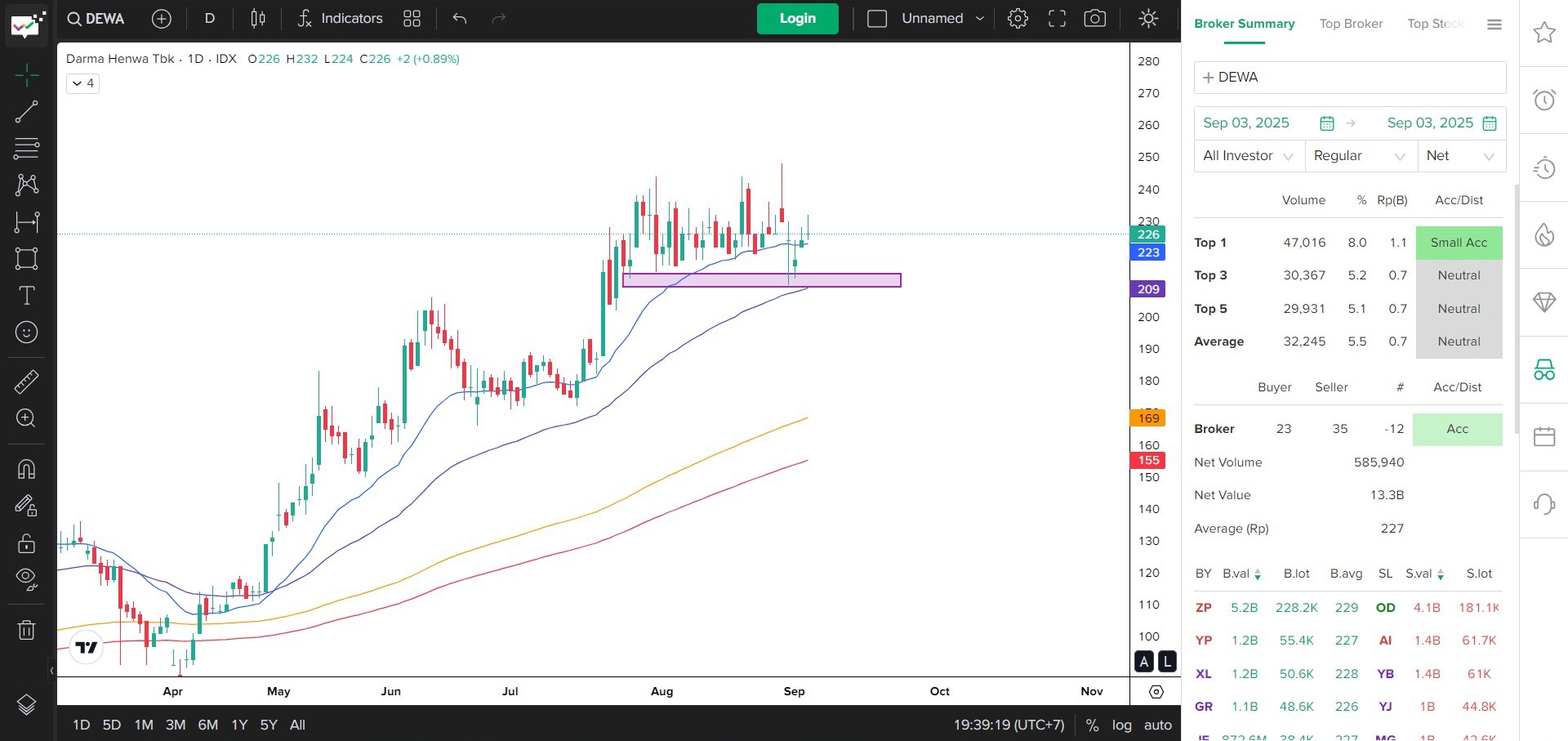The image size is (1568, 741).
Task: Open the support headset icon
Action: [1543, 504]
